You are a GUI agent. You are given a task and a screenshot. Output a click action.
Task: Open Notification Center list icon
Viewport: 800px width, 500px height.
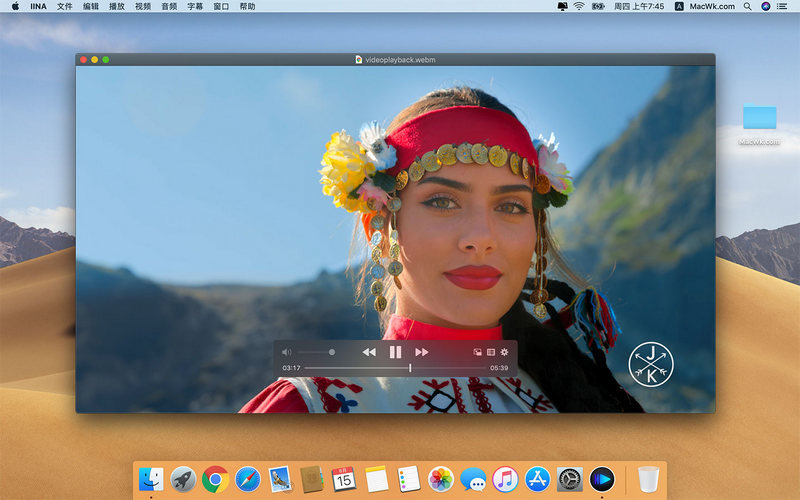[782, 6]
